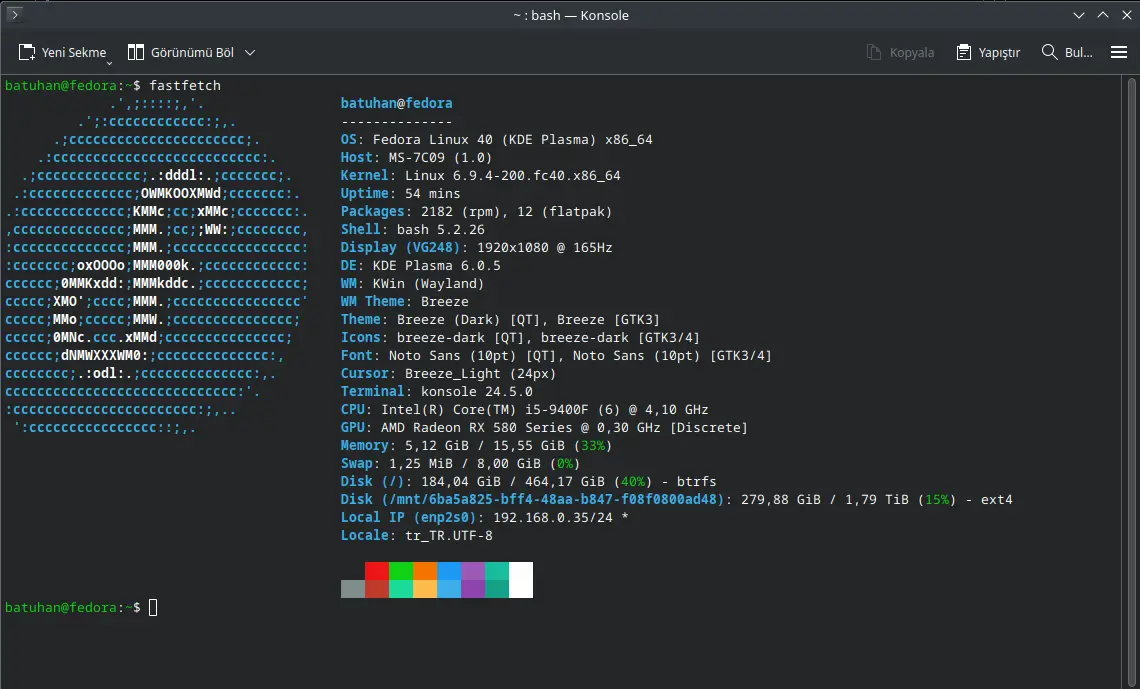This screenshot has height=689, width=1140.
Task: Click the Memory usage line
Action: (x=476, y=446)
